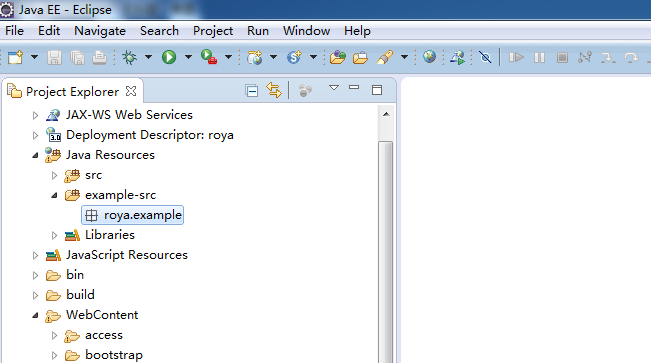
Task: Click the Open Task folder icon
Action: (x=360, y=57)
